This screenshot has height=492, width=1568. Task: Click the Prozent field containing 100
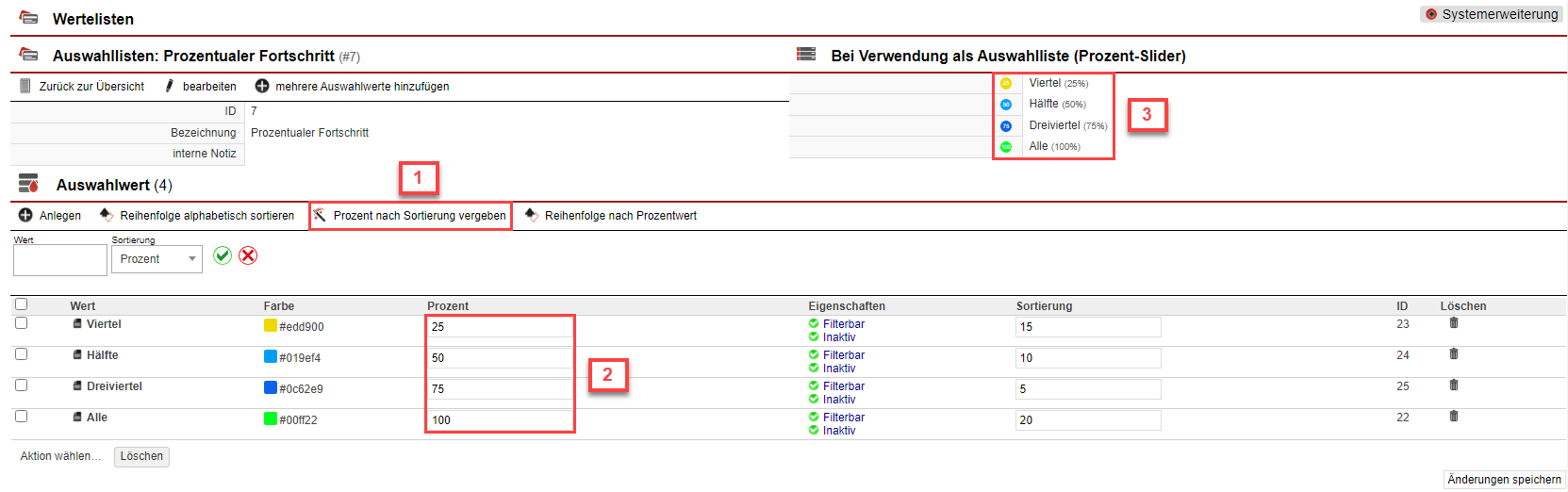pos(500,420)
